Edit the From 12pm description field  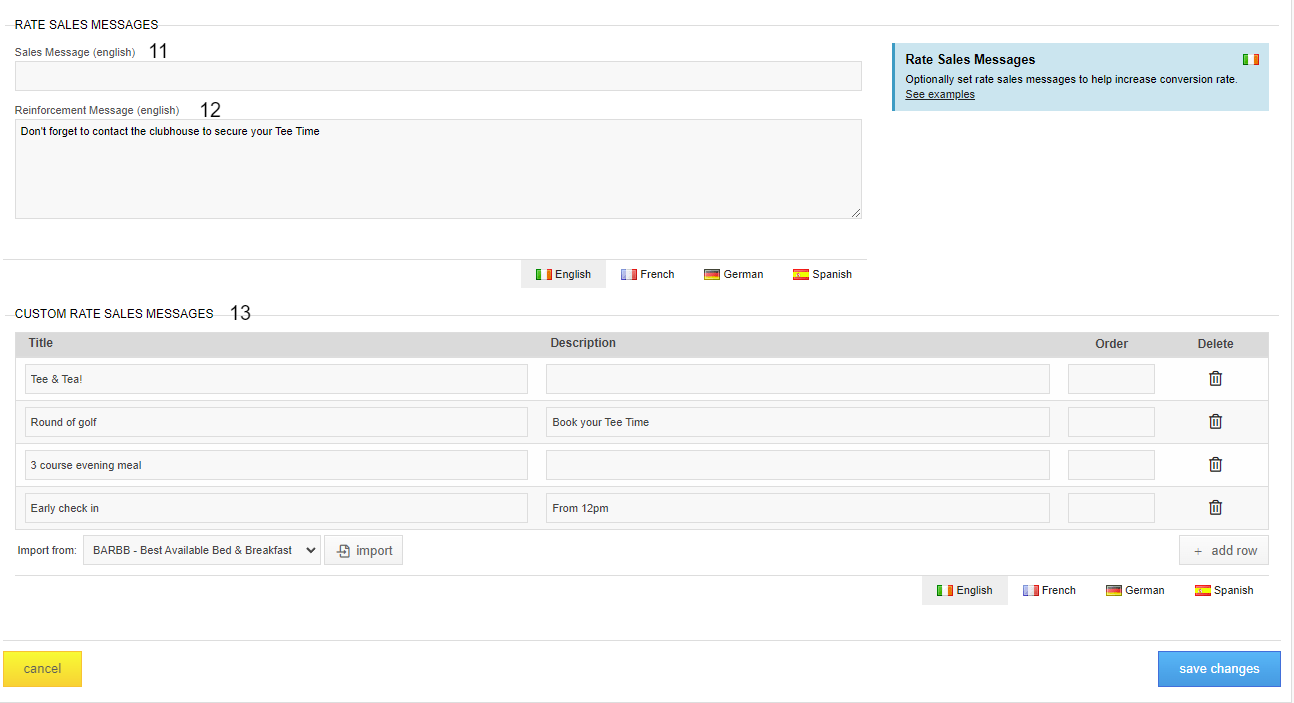[798, 508]
